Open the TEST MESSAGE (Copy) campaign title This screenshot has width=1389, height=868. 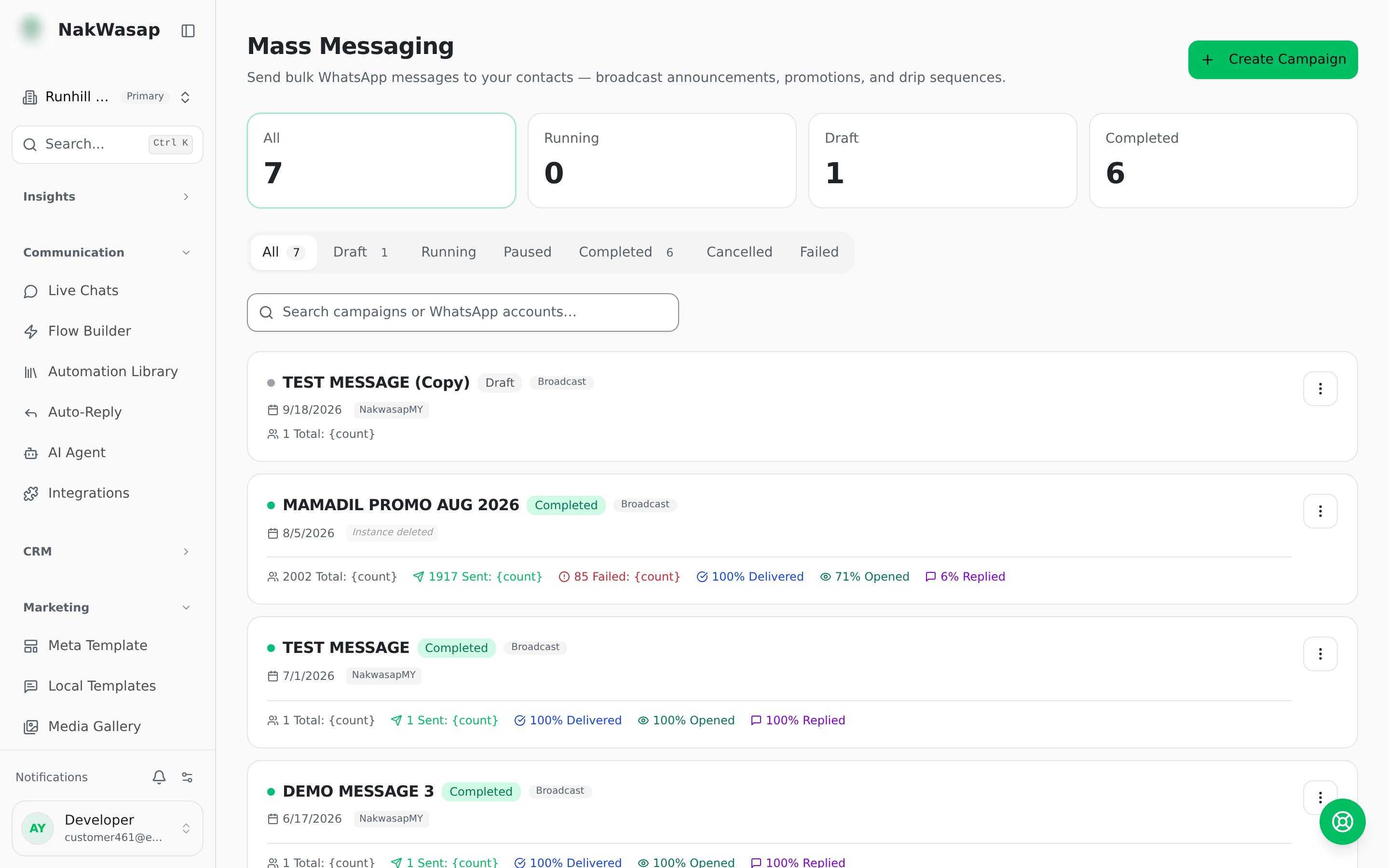376,382
